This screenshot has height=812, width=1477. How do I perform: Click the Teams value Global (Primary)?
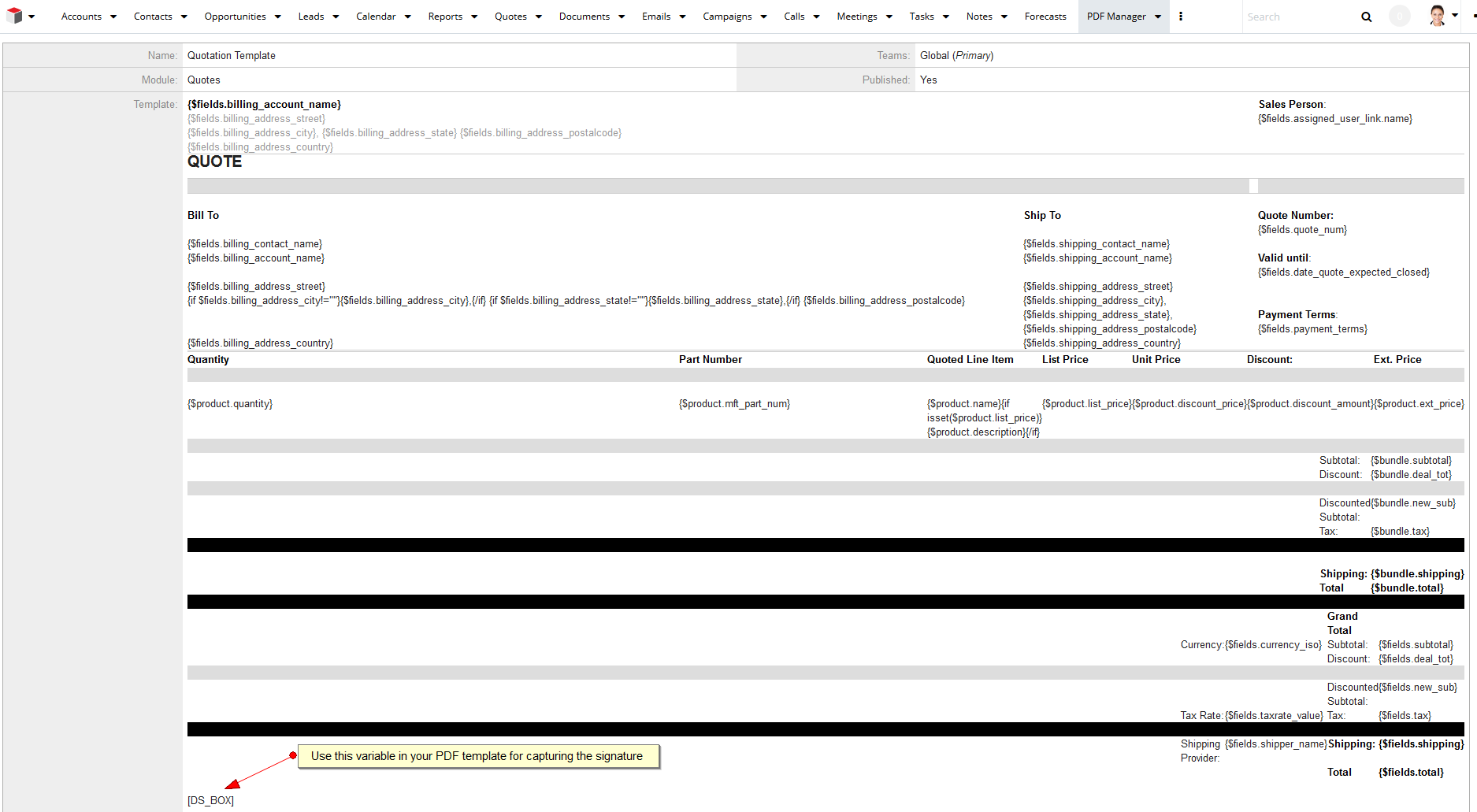956,56
